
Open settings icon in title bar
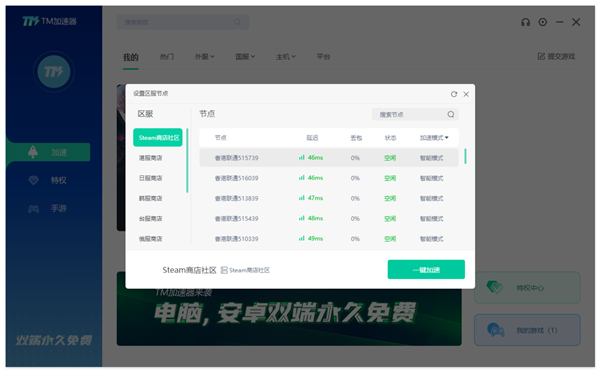click(x=543, y=22)
